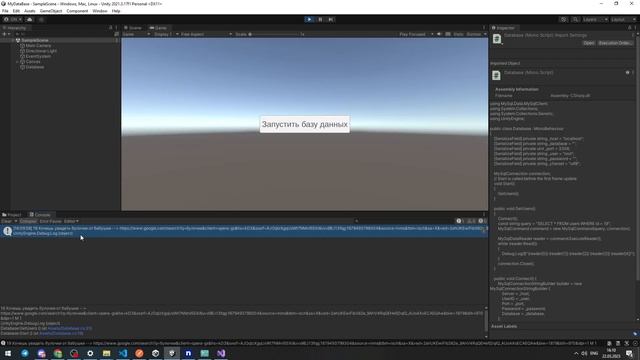This screenshot has width=640, height=360.
Task: Open the Edit menu
Action: pos(16,11)
